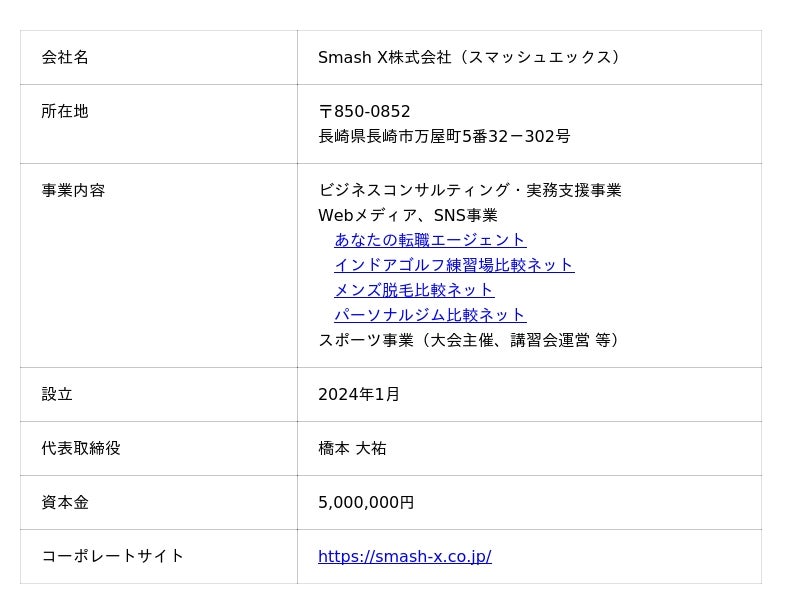Open the あなたの転職エージェント link
Image resolution: width=800 pixels, height=614 pixels.
[x=430, y=240]
